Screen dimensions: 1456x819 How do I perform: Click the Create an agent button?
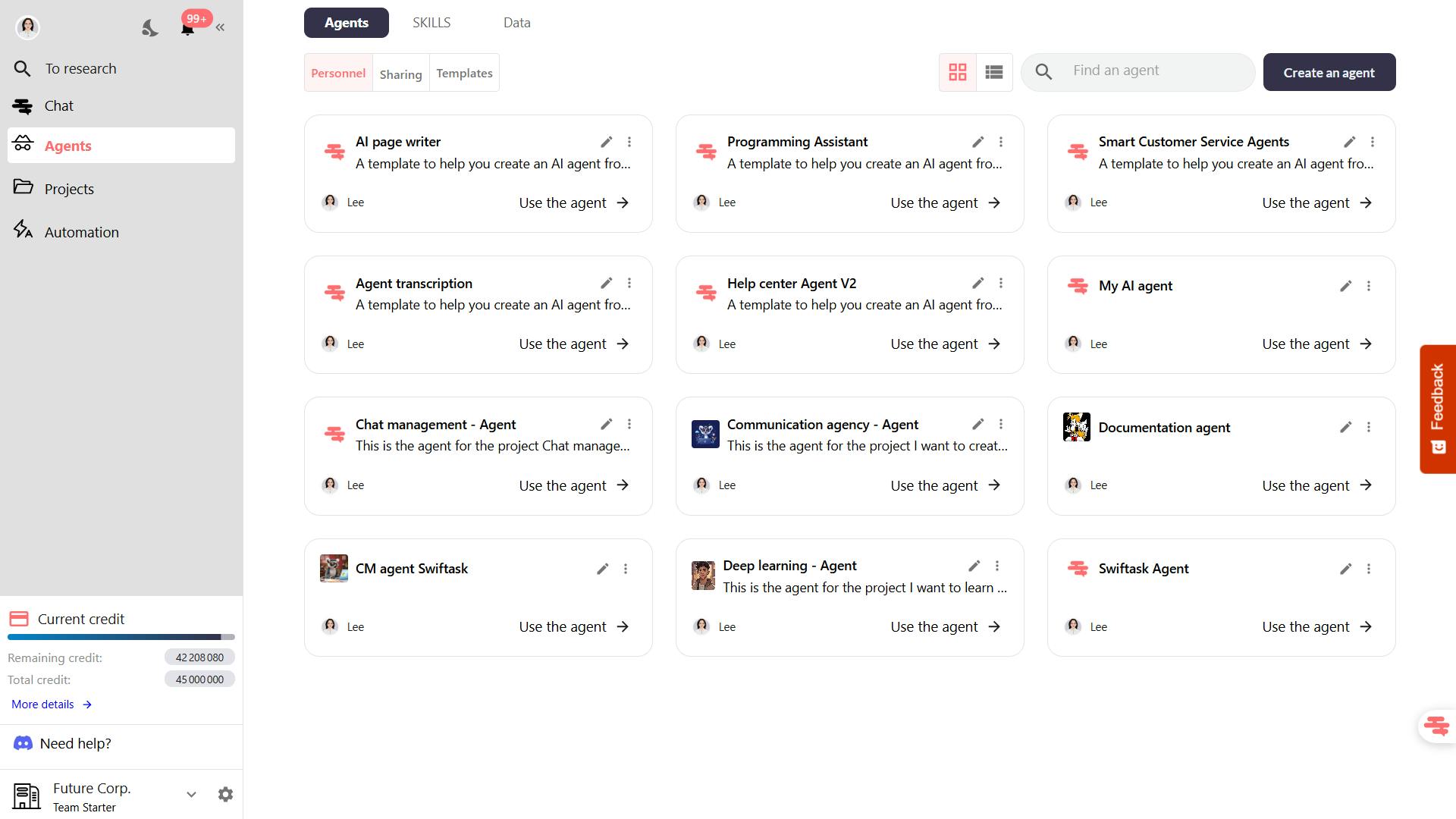tap(1329, 72)
